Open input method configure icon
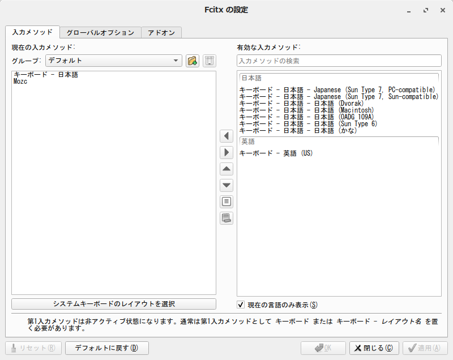This screenshot has width=453, height=360. coord(227,201)
